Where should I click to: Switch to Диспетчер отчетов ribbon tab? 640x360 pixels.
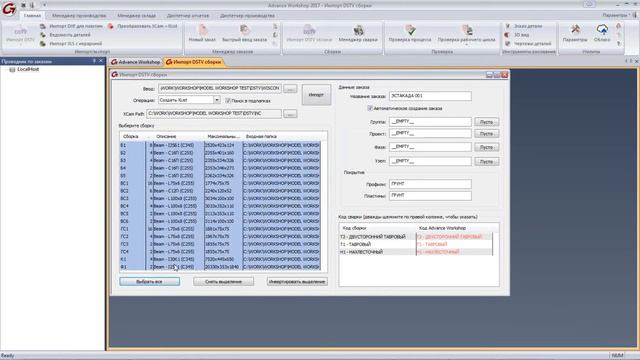188,16
